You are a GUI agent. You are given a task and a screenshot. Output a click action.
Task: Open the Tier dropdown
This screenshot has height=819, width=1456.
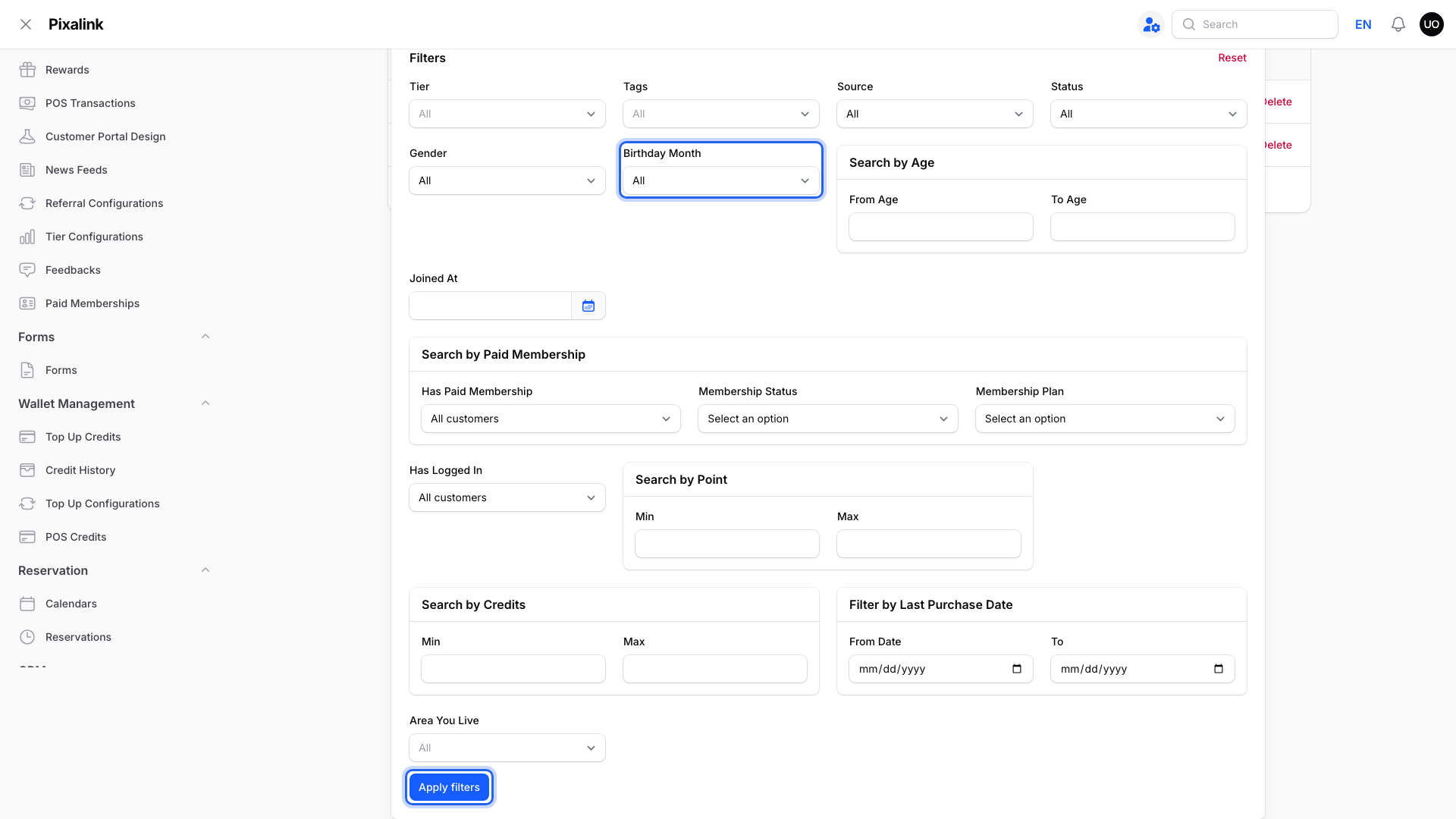(507, 114)
